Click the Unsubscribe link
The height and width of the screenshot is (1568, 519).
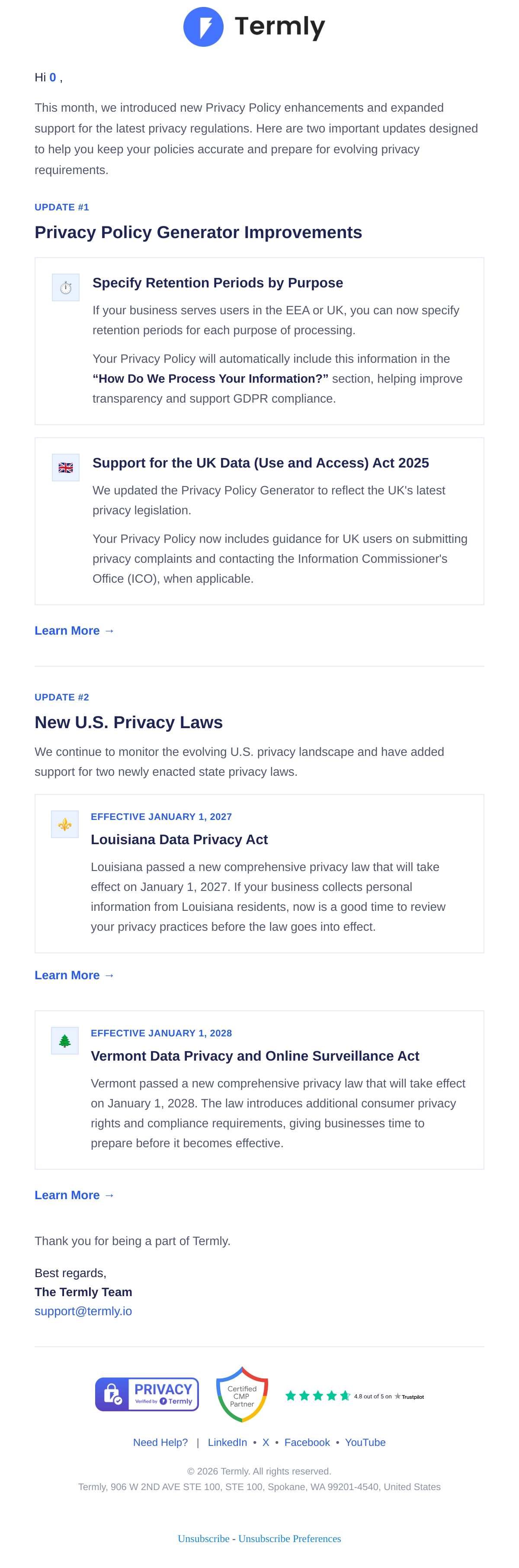tap(203, 1539)
